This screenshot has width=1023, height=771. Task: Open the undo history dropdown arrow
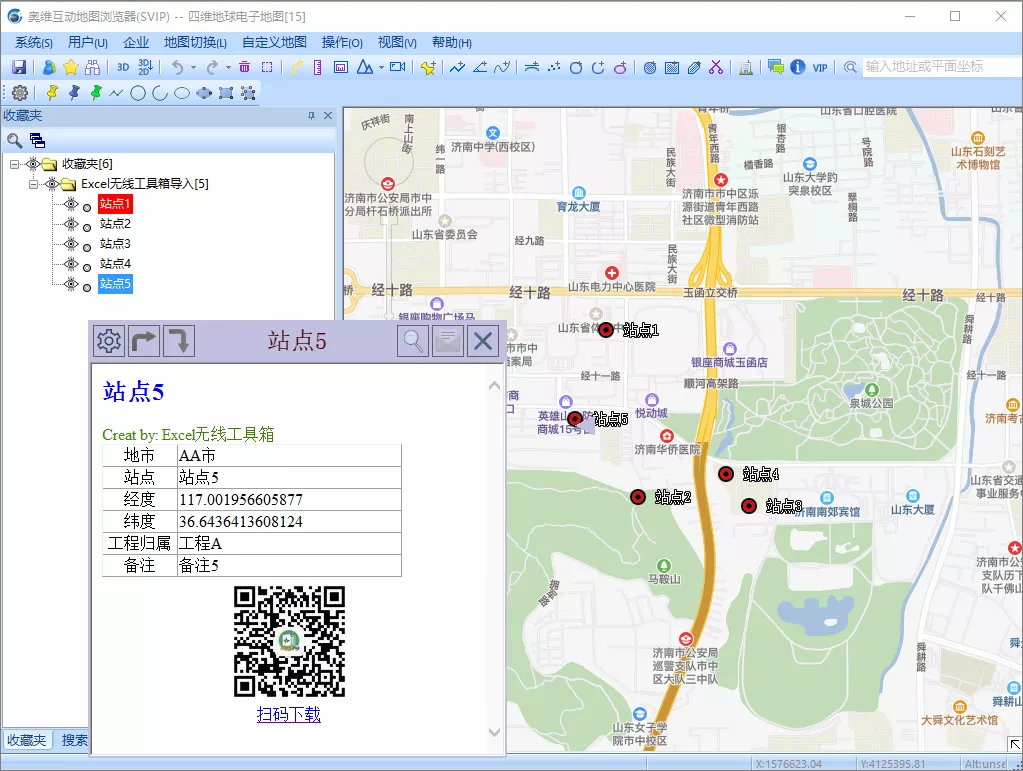click(x=193, y=67)
